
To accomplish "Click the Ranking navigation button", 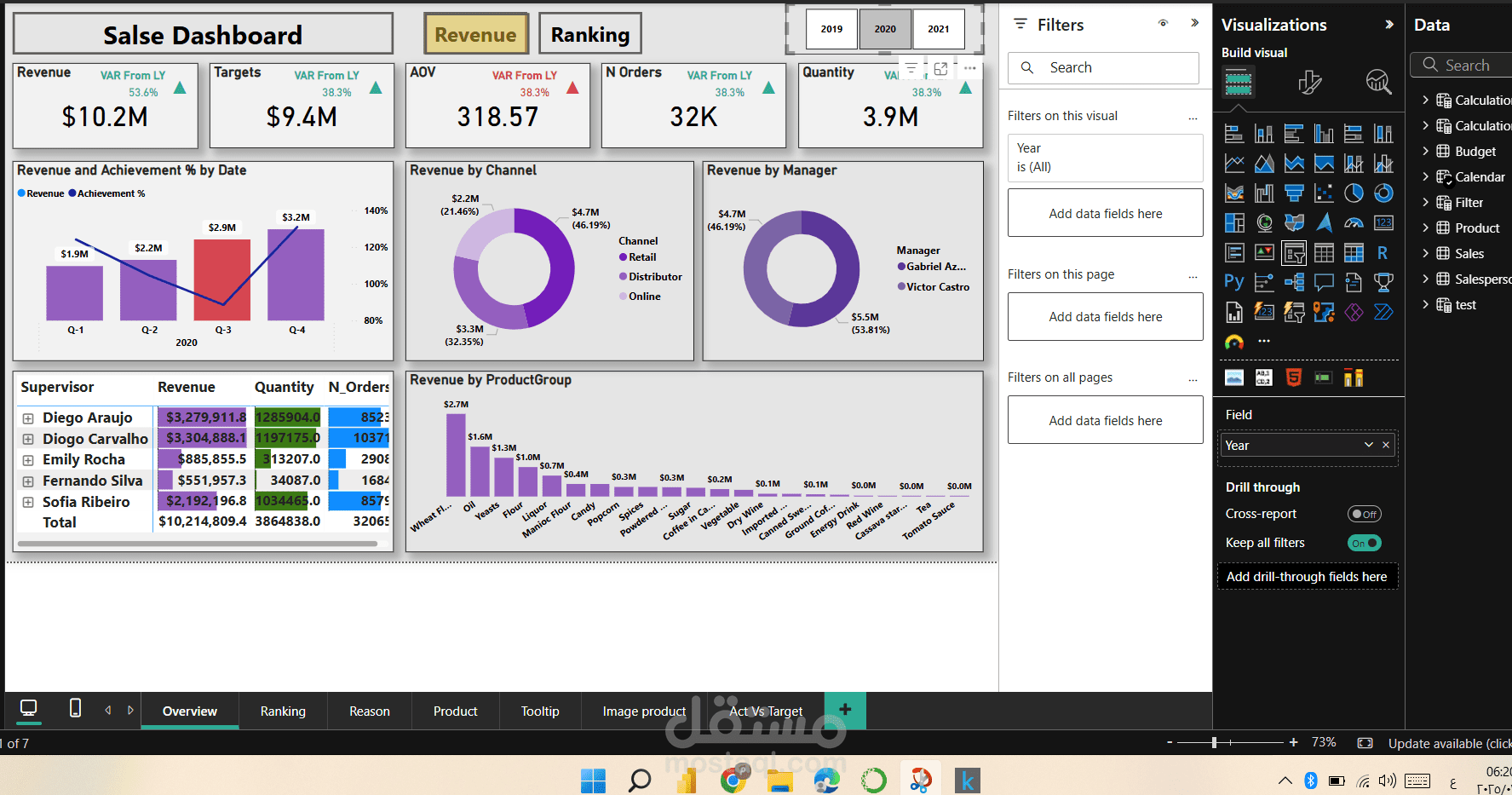I will pyautogui.click(x=590, y=34).
